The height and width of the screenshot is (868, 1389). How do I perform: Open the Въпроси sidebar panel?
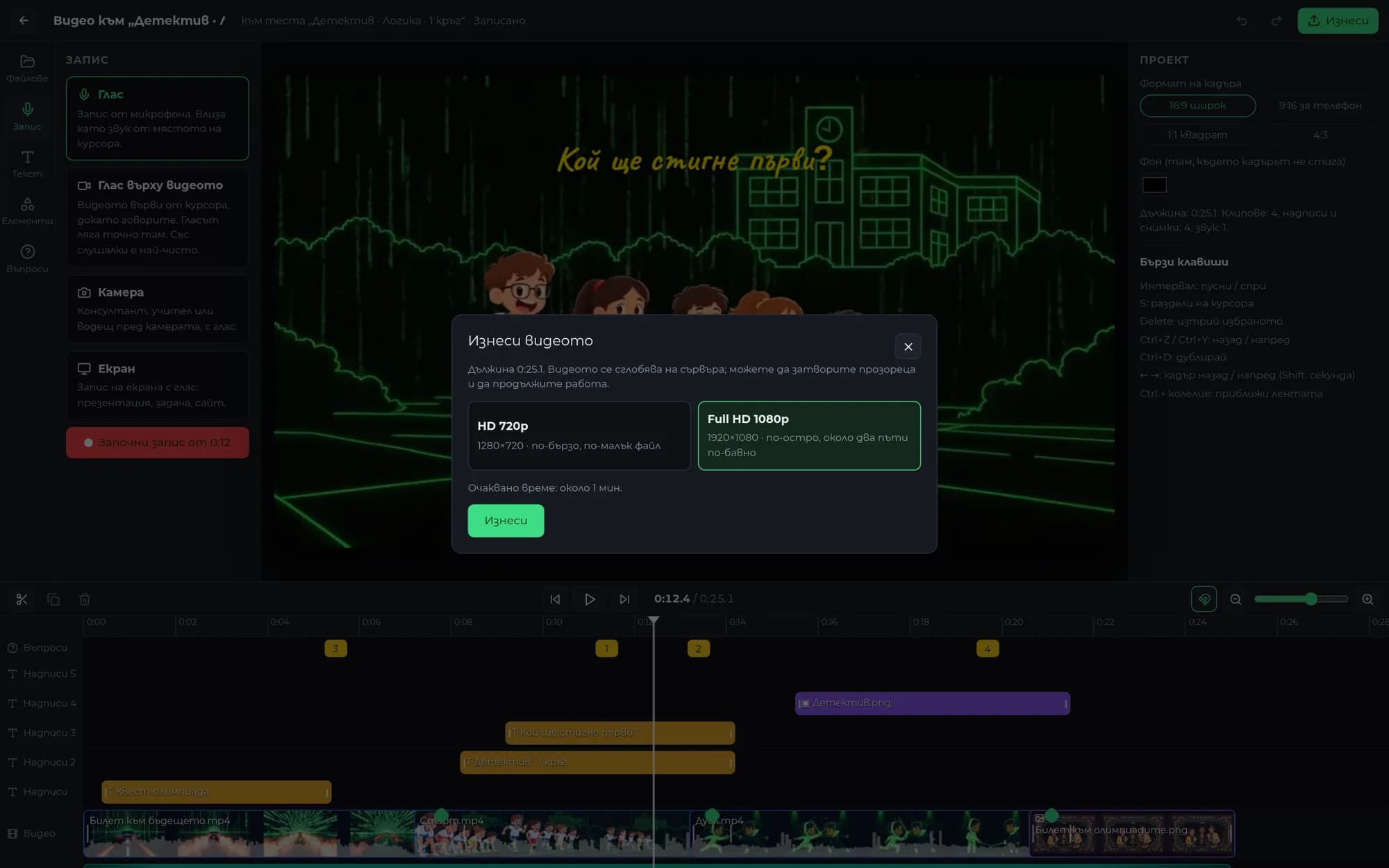click(x=27, y=258)
